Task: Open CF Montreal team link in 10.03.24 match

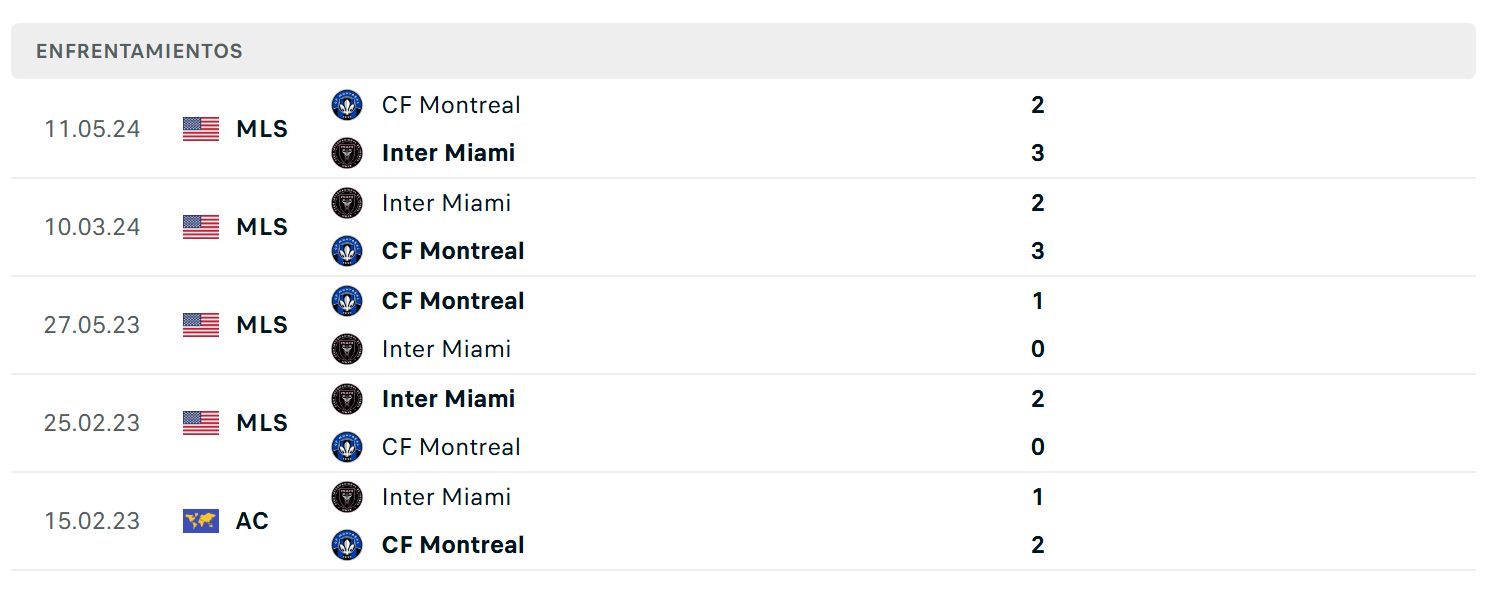Action: point(453,251)
